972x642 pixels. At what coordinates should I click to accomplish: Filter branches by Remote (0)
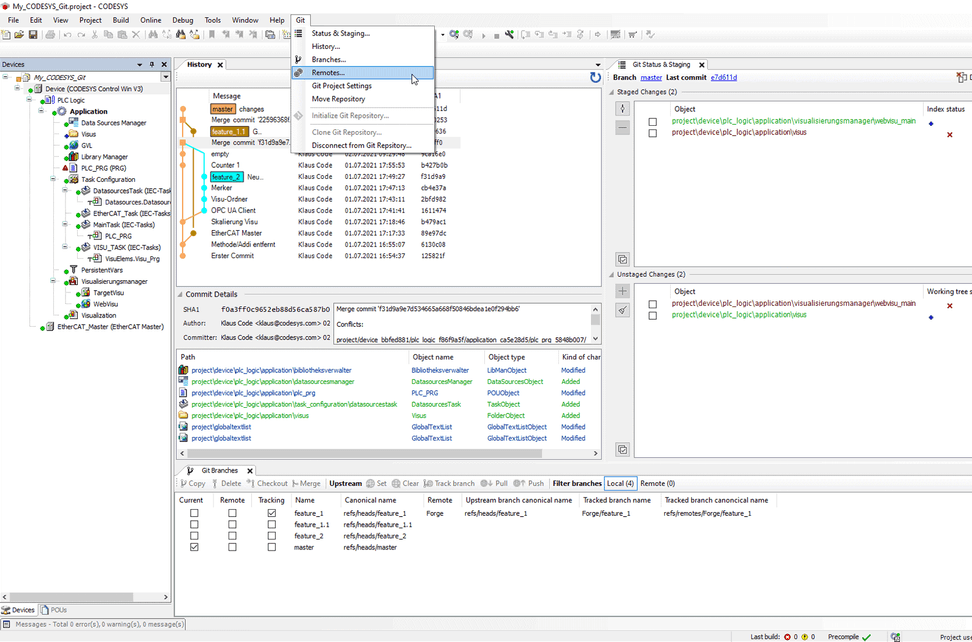[657, 483]
